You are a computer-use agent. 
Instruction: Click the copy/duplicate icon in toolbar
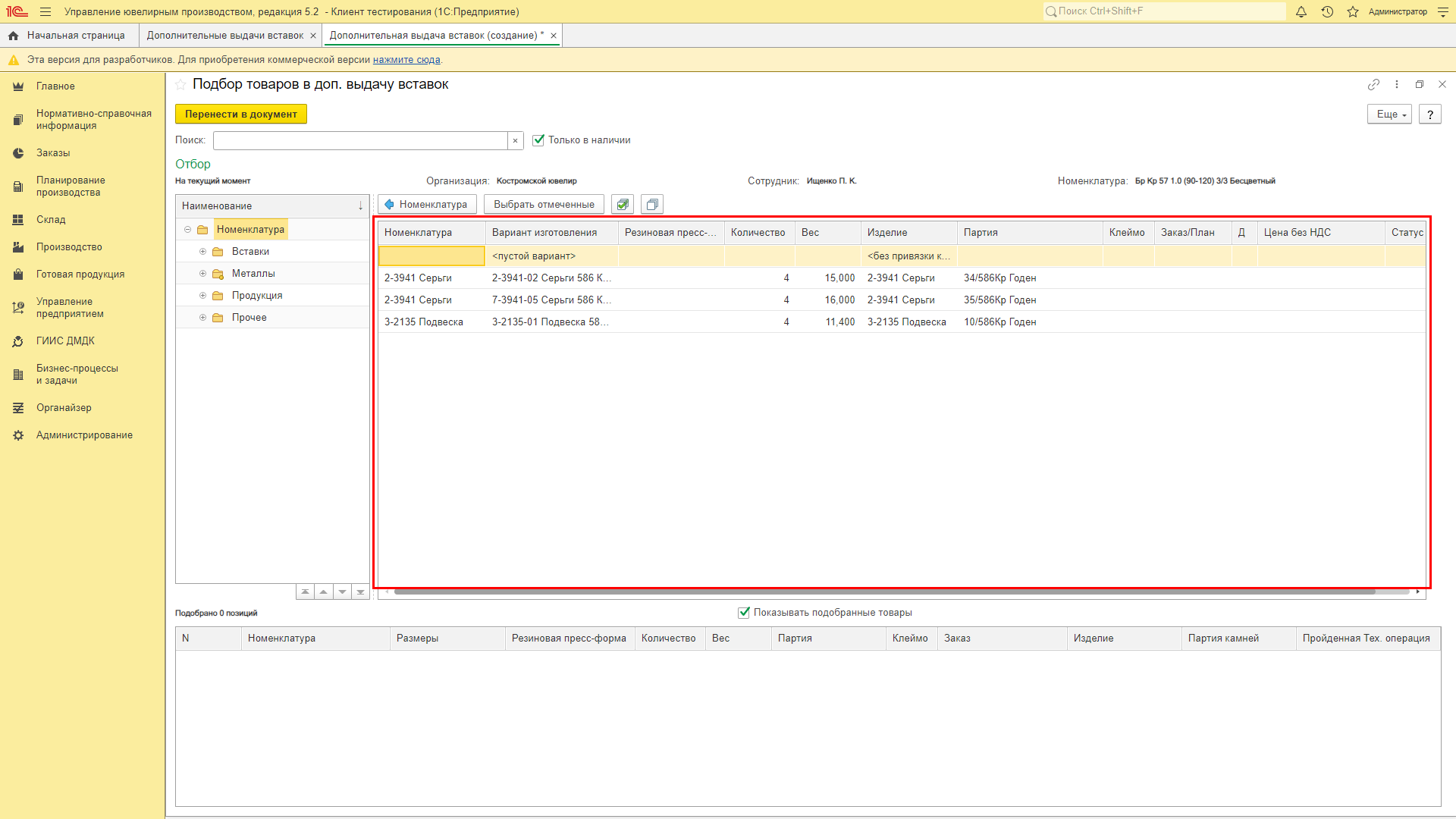[x=652, y=205]
